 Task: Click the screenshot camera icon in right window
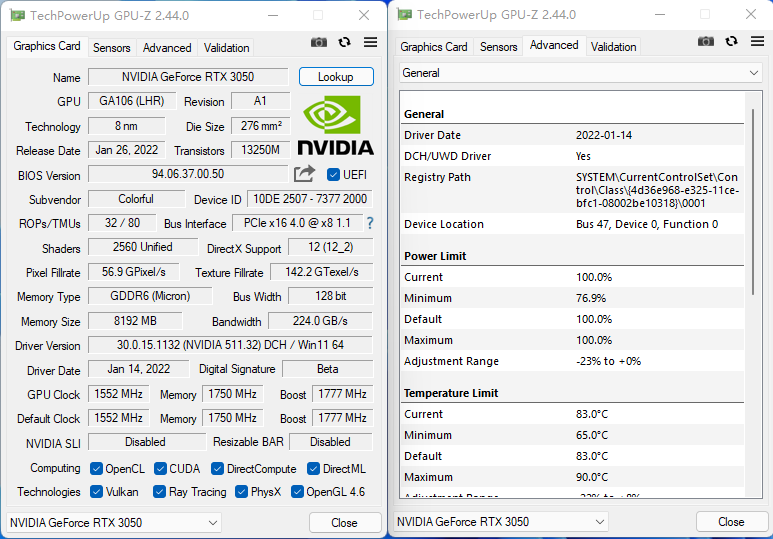pos(705,41)
